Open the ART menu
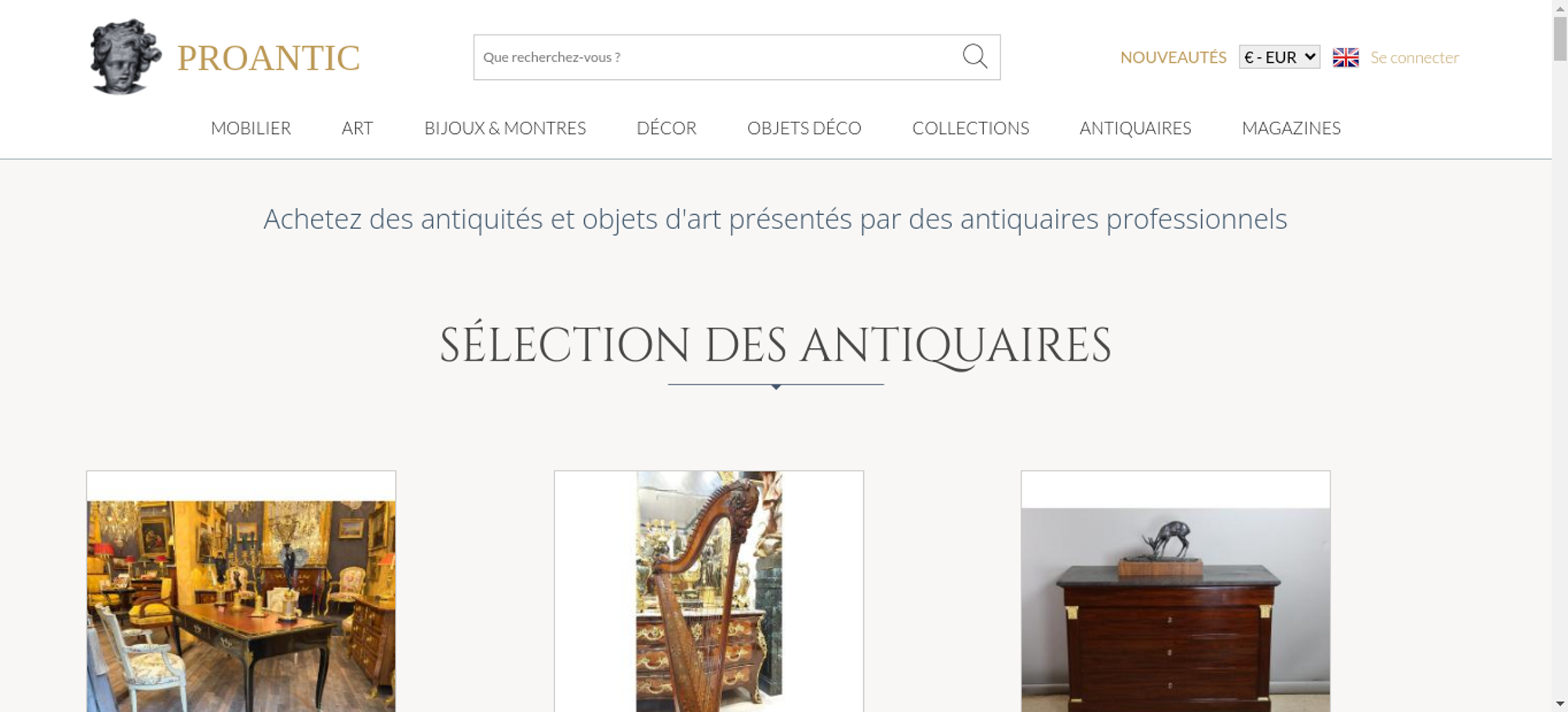Image resolution: width=1568 pixels, height=712 pixels. click(x=358, y=128)
